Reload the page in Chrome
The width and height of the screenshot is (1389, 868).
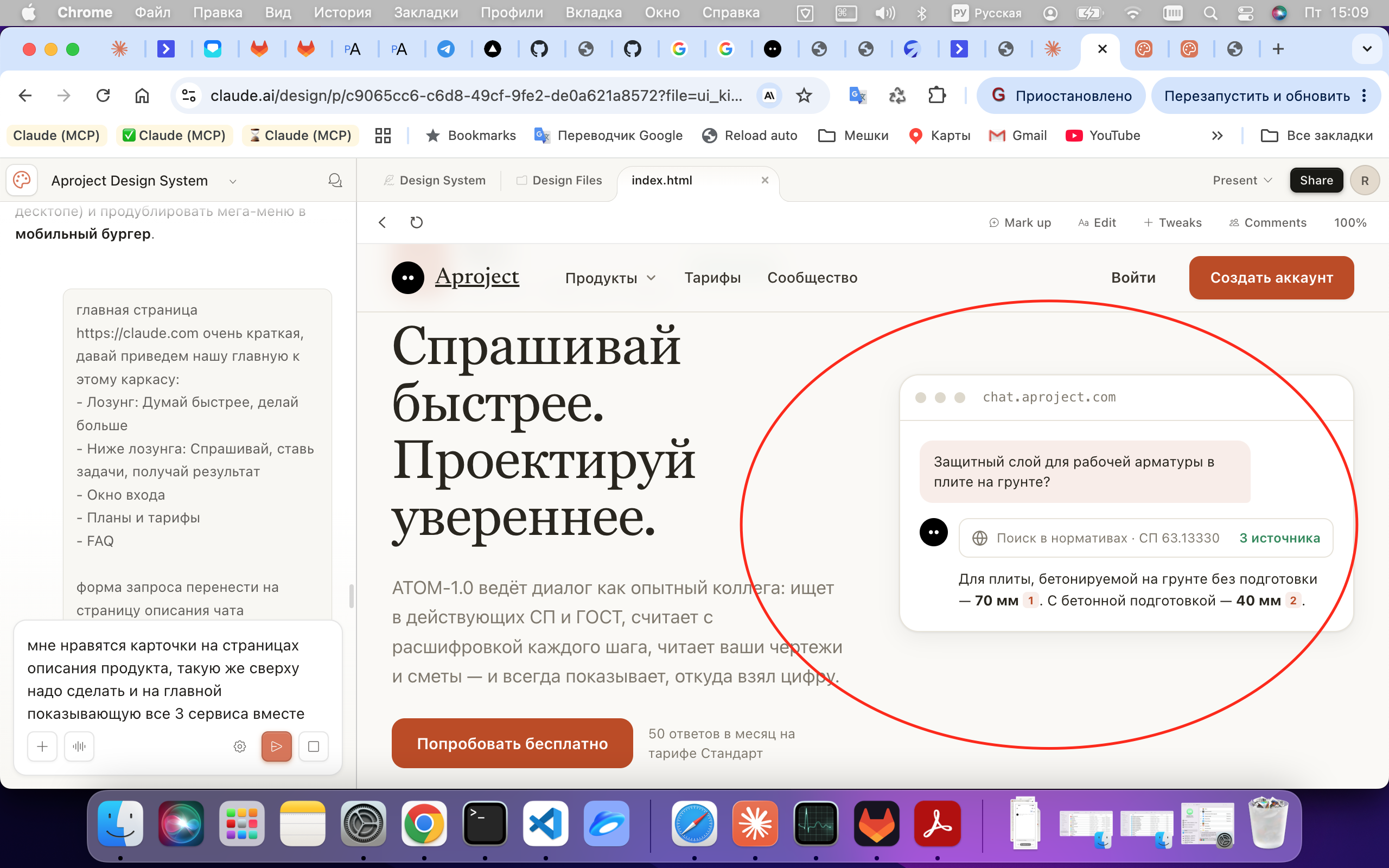103,95
